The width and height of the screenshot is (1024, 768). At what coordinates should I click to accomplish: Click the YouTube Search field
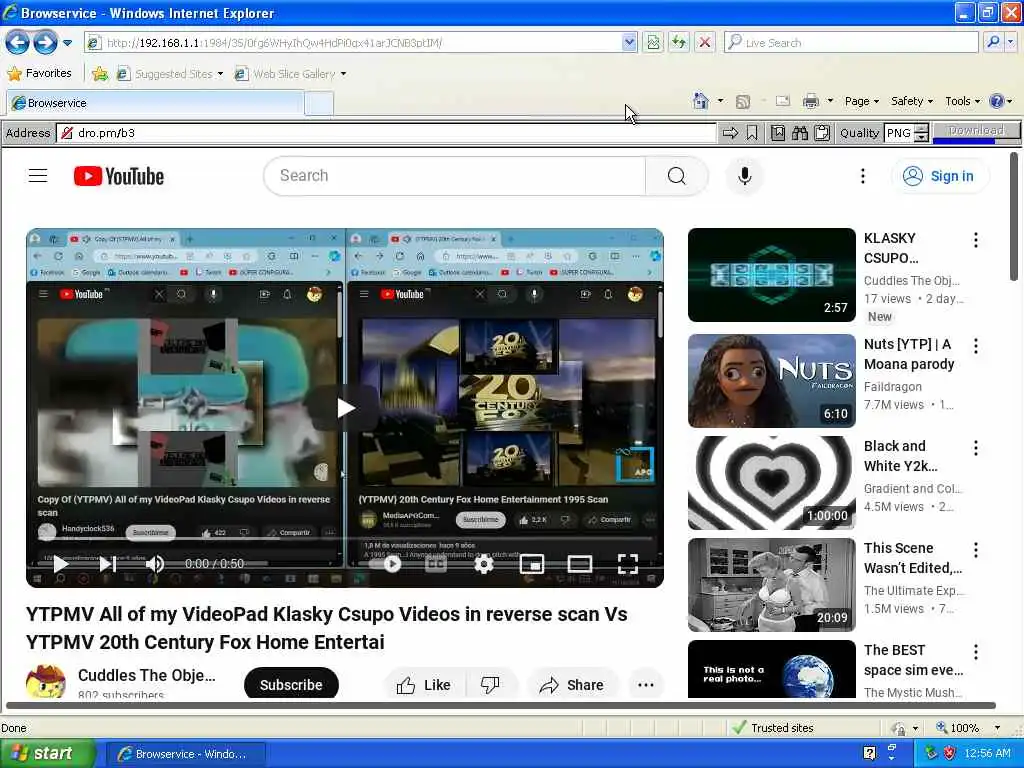[455, 176]
